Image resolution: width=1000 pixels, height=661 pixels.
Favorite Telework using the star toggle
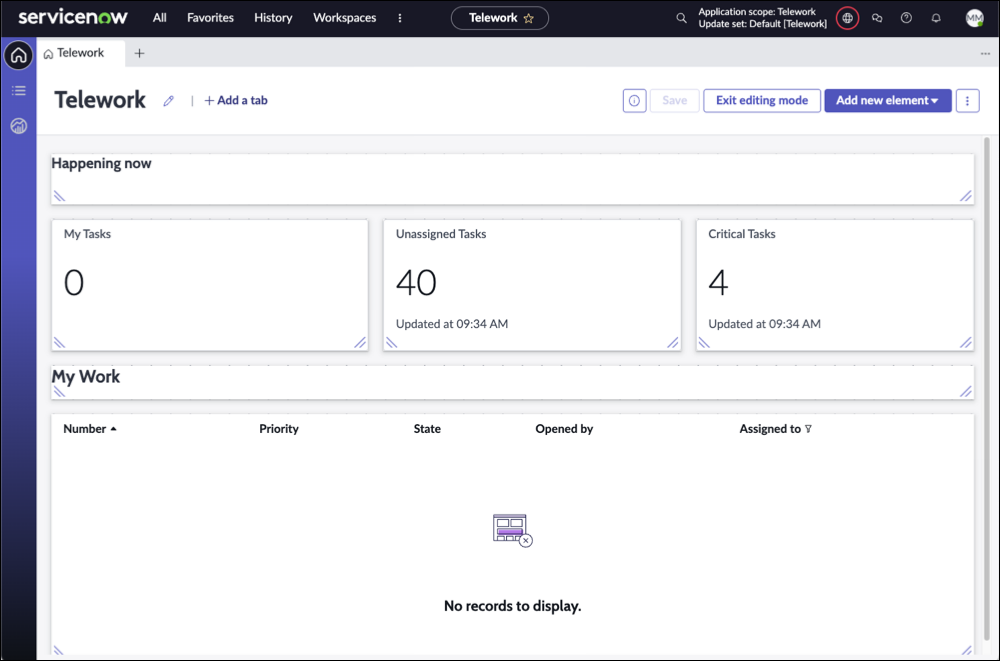pos(529,18)
